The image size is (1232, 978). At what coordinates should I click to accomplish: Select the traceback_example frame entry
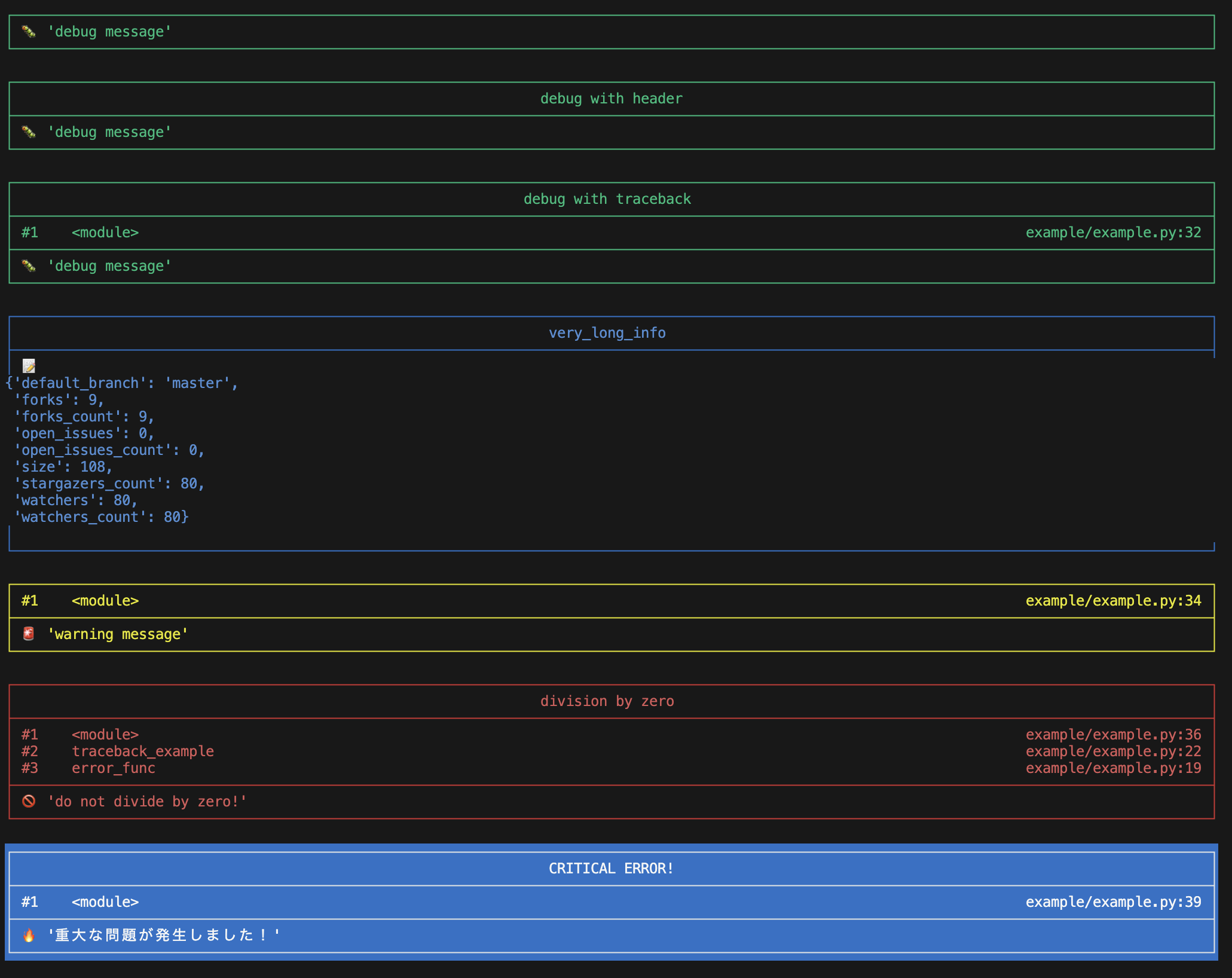tap(143, 751)
